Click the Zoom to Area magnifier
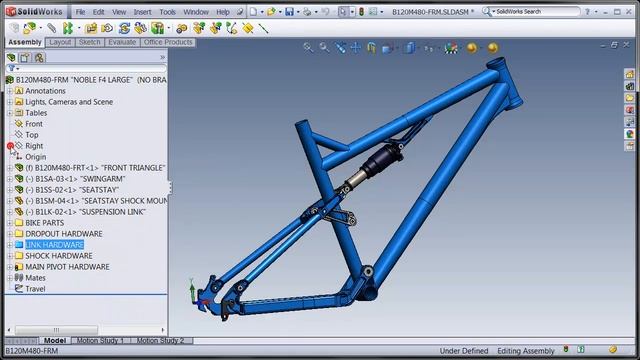Image resolution: width=640 pixels, height=360 pixels. [x=324, y=48]
